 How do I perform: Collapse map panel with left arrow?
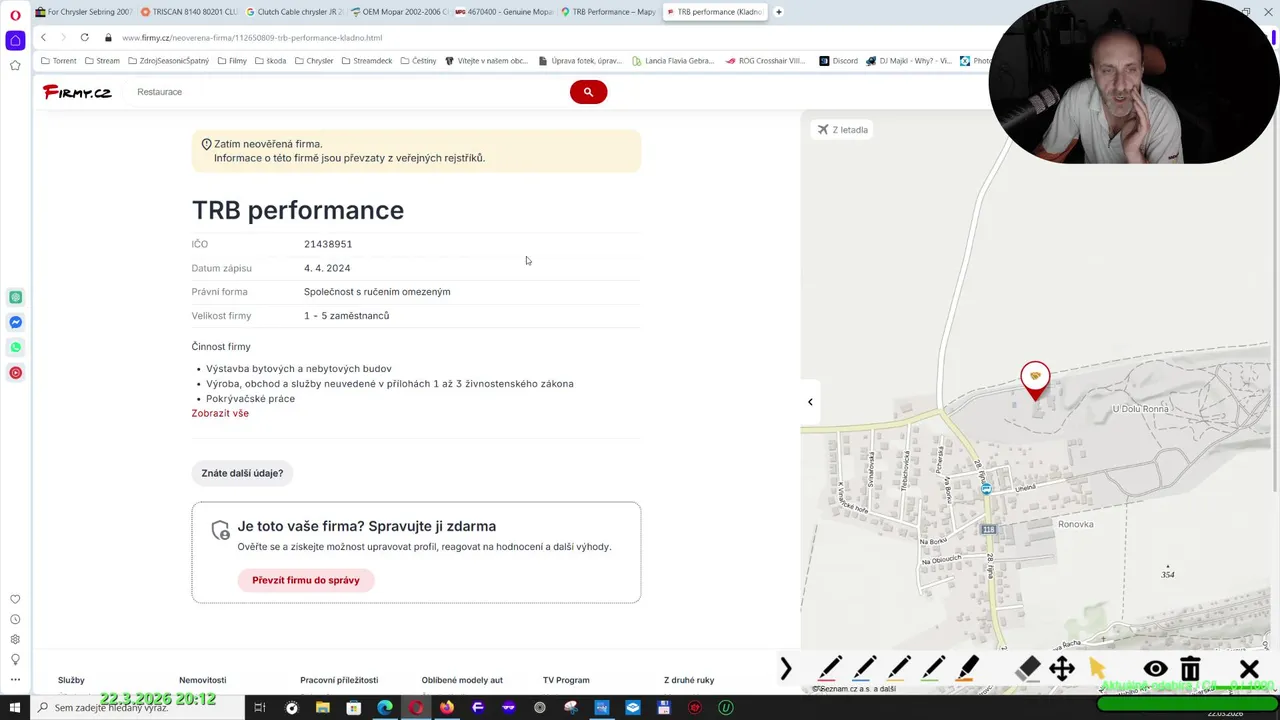(x=810, y=402)
